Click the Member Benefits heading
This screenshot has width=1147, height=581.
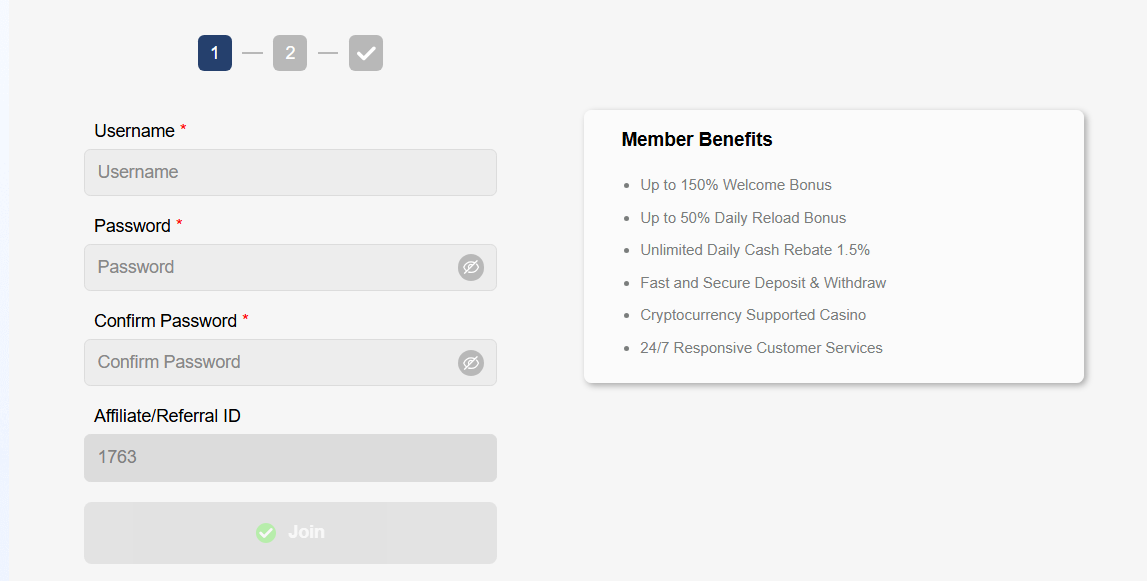point(697,139)
